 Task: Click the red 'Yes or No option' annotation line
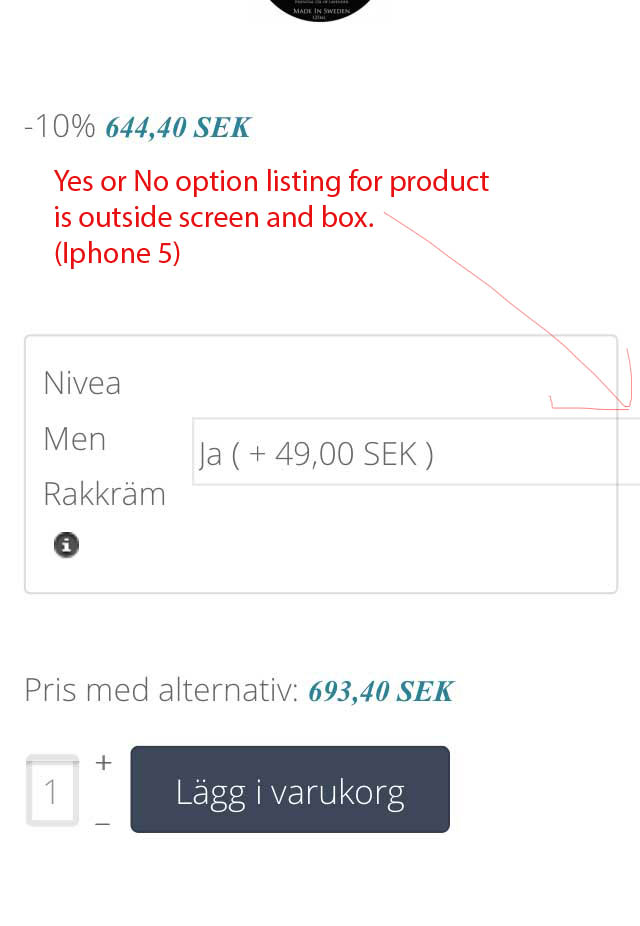271,182
